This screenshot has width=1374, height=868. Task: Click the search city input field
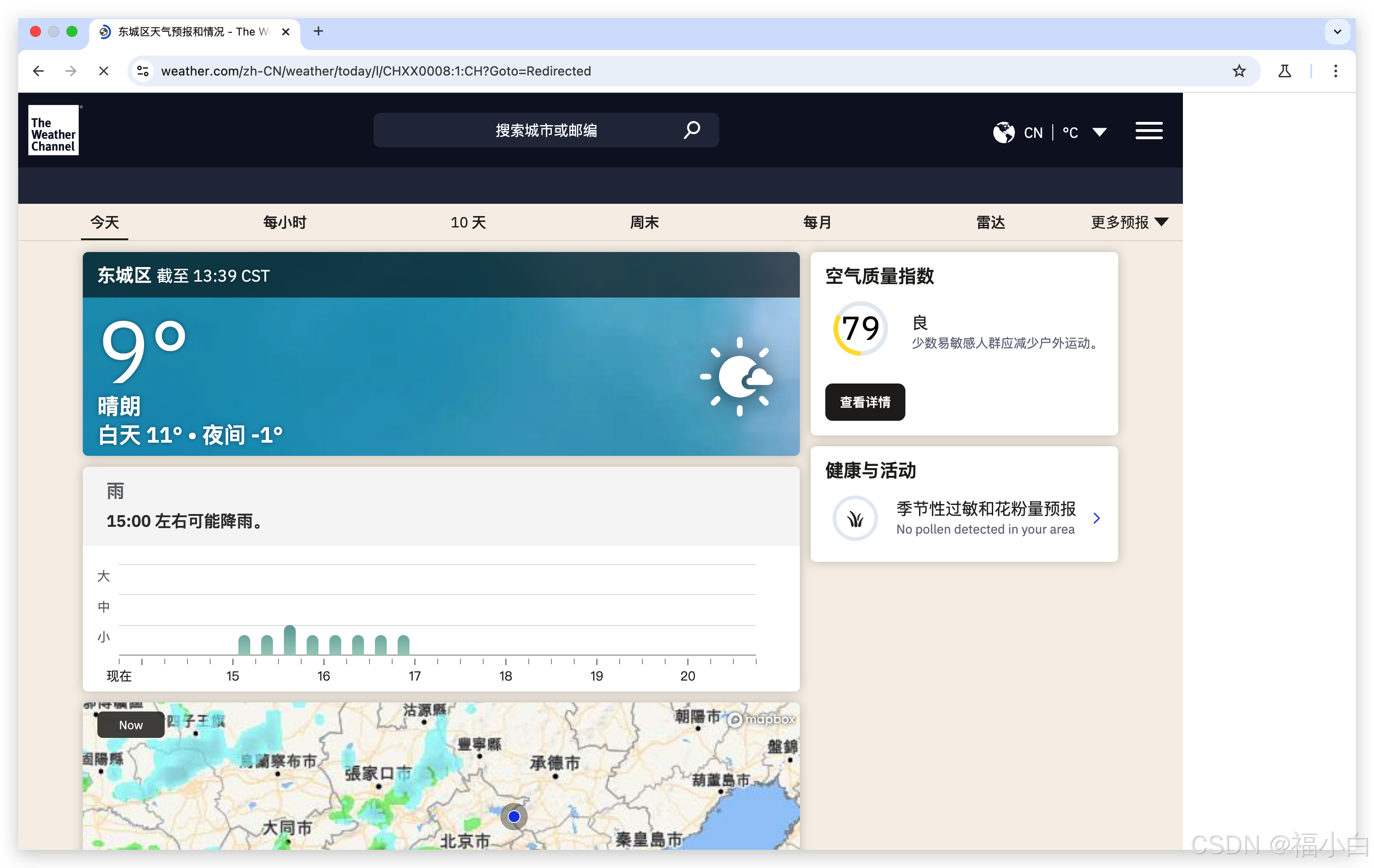click(x=546, y=130)
